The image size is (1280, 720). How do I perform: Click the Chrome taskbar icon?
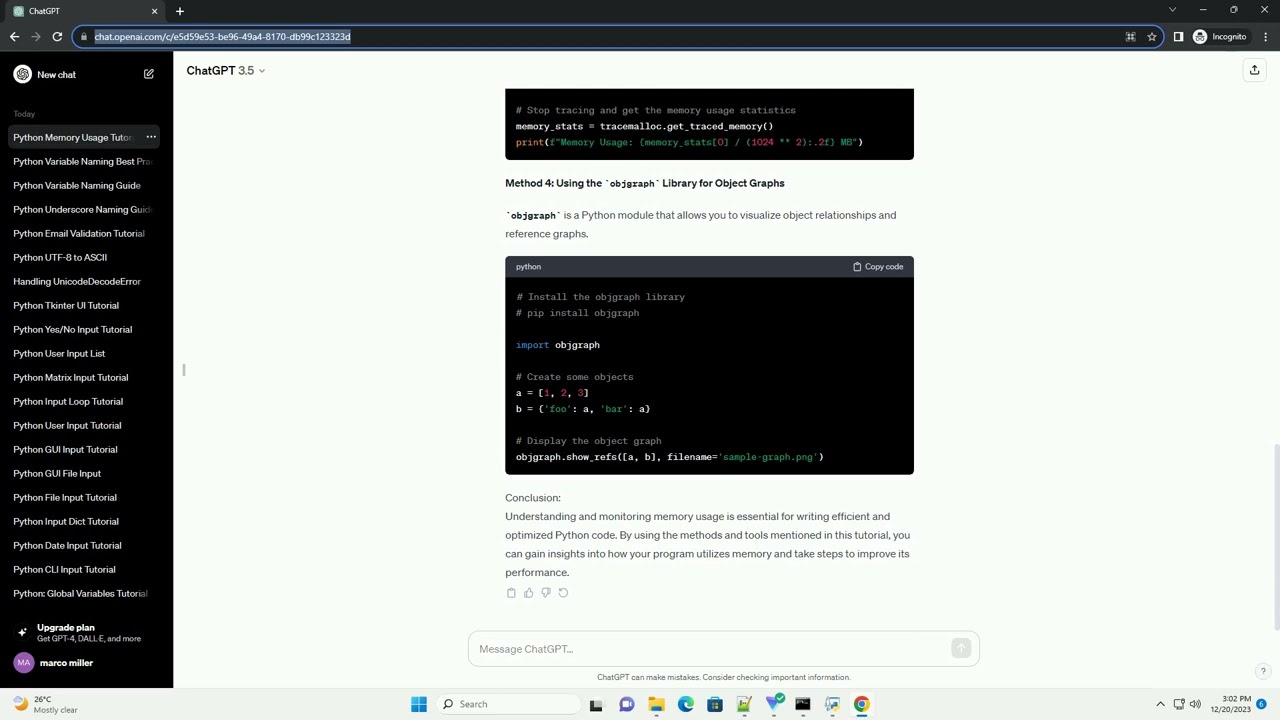(861, 704)
